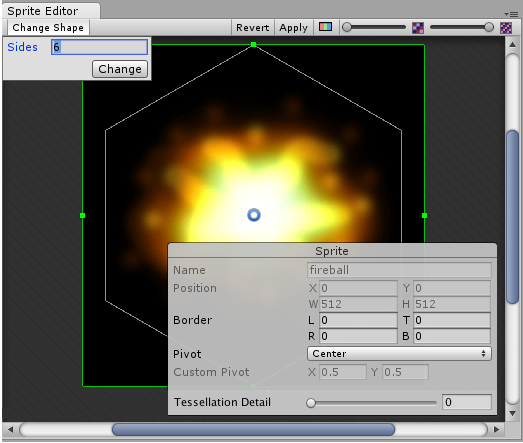Select the left green sprite rect handle

(82, 215)
